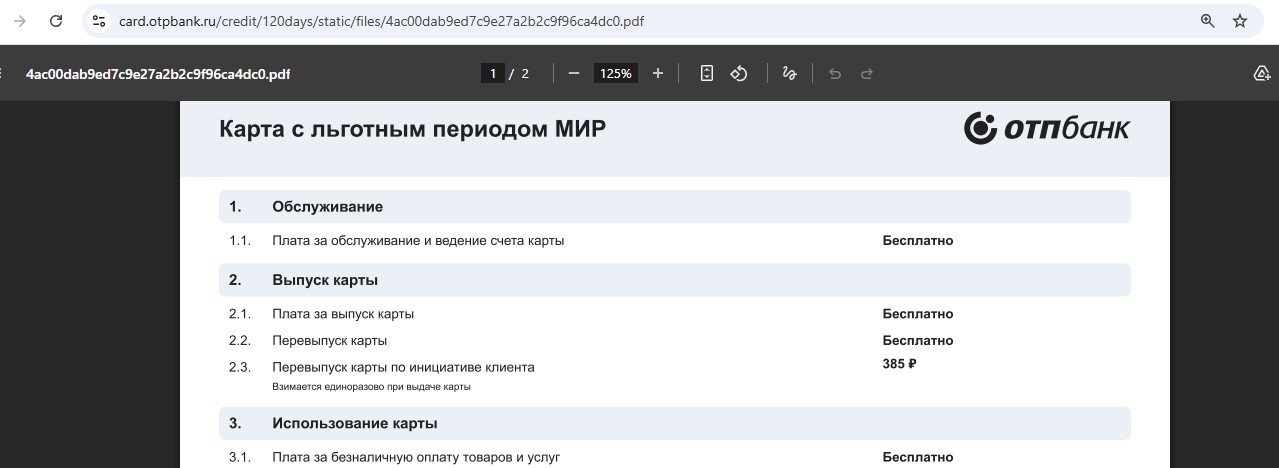Viewport: 1279px width, 468px height.
Task: Go forward in browser history
Action: 19,21
